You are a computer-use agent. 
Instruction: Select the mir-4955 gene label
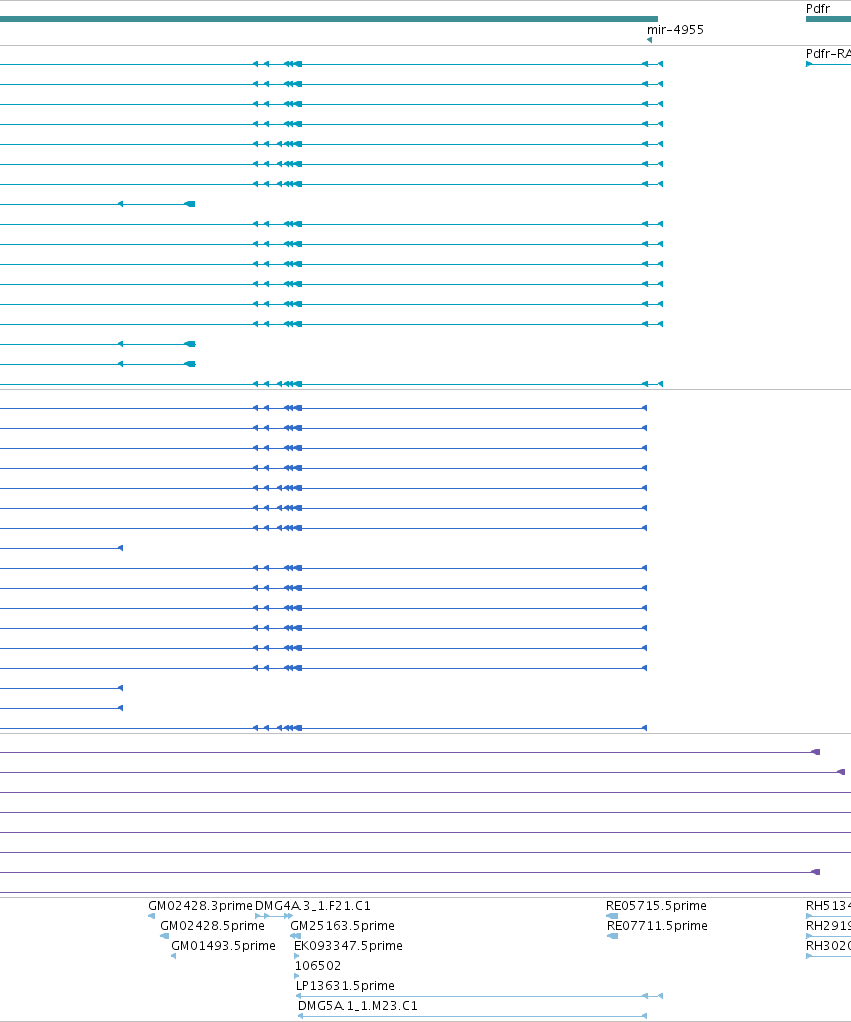[675, 29]
